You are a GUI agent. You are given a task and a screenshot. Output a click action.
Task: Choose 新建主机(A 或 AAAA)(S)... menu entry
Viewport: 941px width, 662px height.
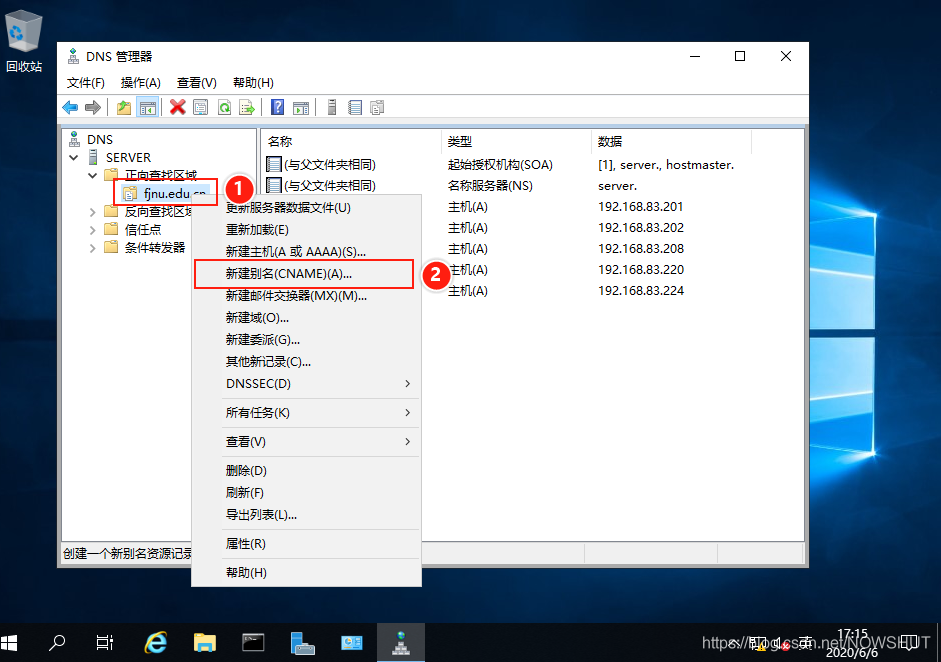296,252
